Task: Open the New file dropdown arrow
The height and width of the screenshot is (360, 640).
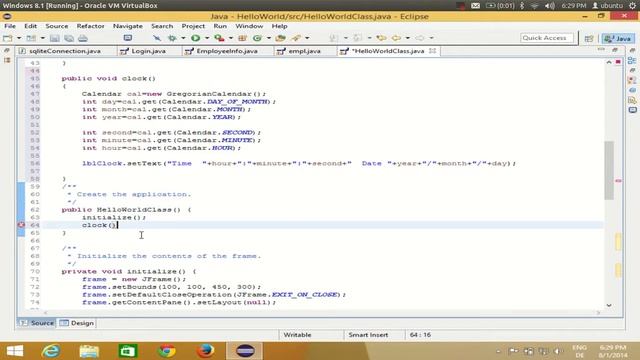Action: pos(19,38)
